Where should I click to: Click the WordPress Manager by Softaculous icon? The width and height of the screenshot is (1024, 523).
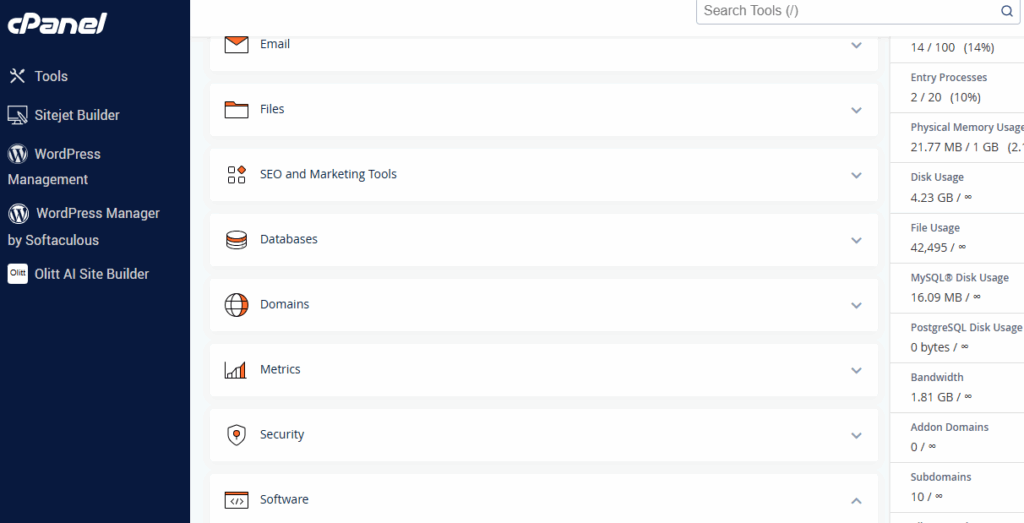(x=18, y=214)
